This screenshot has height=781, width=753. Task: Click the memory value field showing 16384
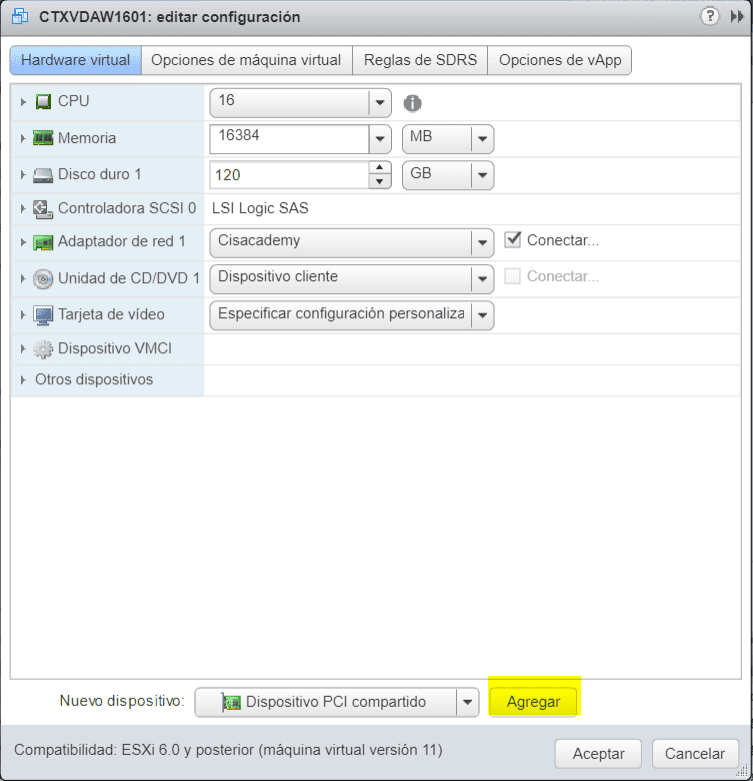(x=289, y=139)
